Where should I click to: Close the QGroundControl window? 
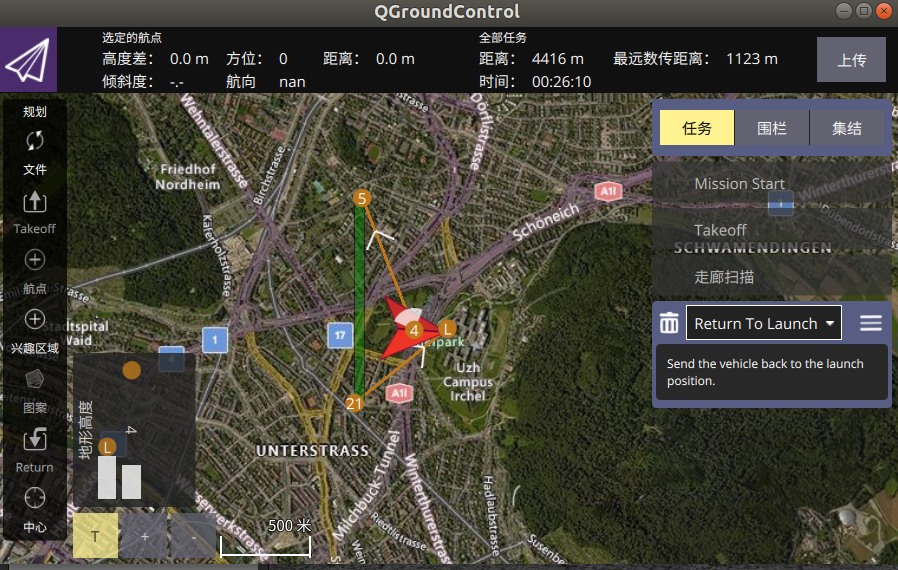884,11
